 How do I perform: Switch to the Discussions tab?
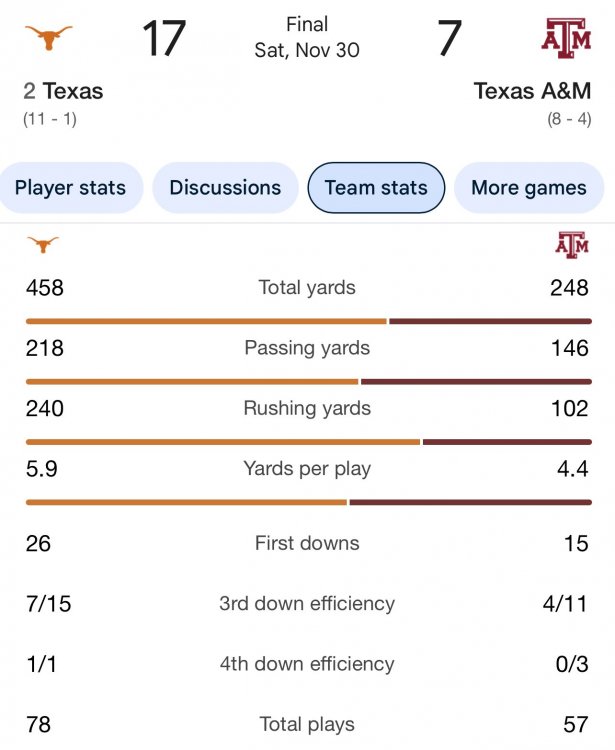pyautogui.click(x=225, y=188)
